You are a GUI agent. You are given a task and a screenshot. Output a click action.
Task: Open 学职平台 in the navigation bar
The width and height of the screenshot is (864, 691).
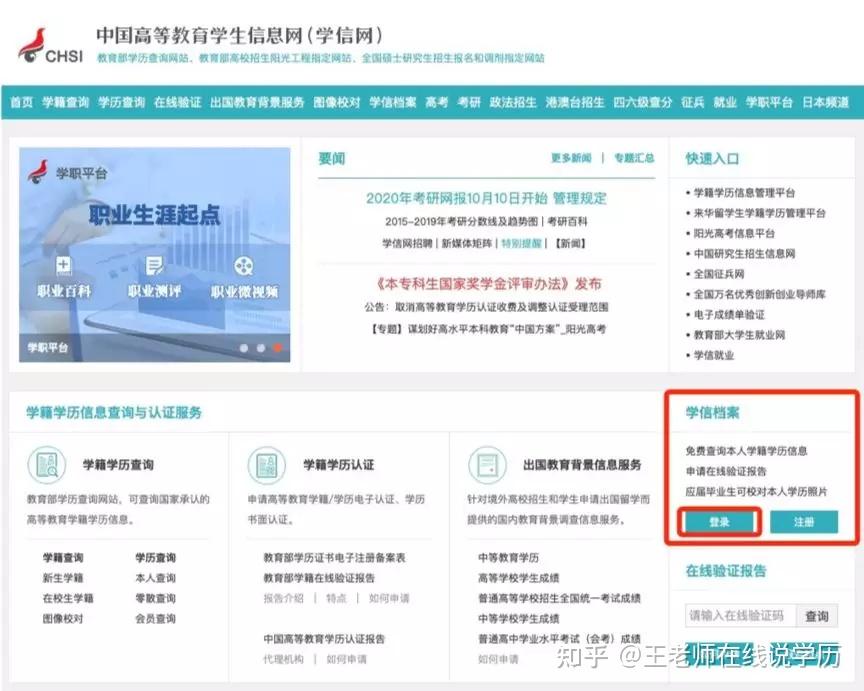[x=769, y=102]
